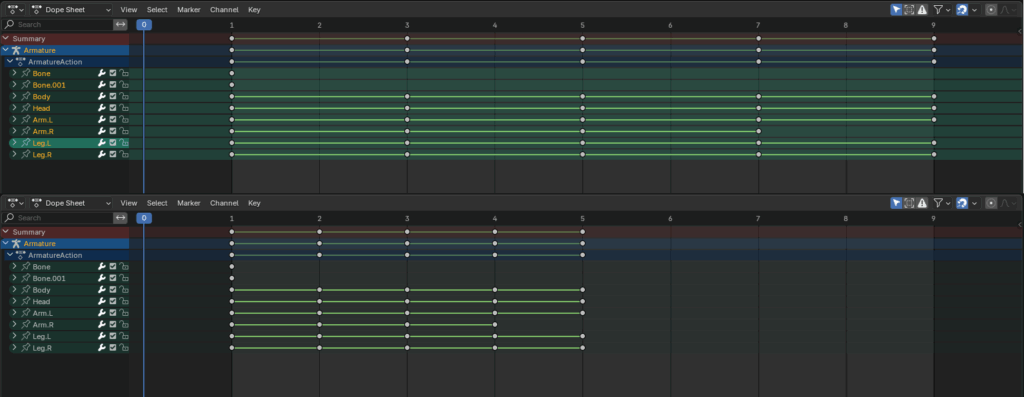Toggle mute checkbox on bottom Arm.R channel

click(113, 325)
